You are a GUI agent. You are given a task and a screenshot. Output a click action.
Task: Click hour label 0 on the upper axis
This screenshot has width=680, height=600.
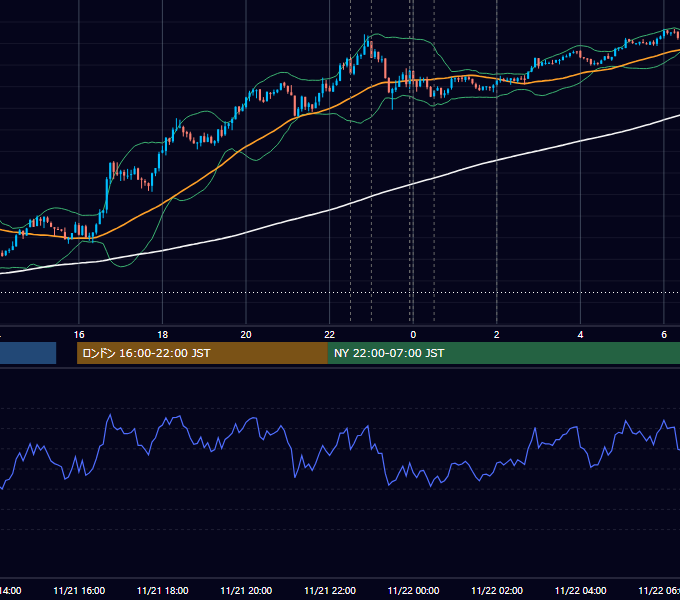413,335
